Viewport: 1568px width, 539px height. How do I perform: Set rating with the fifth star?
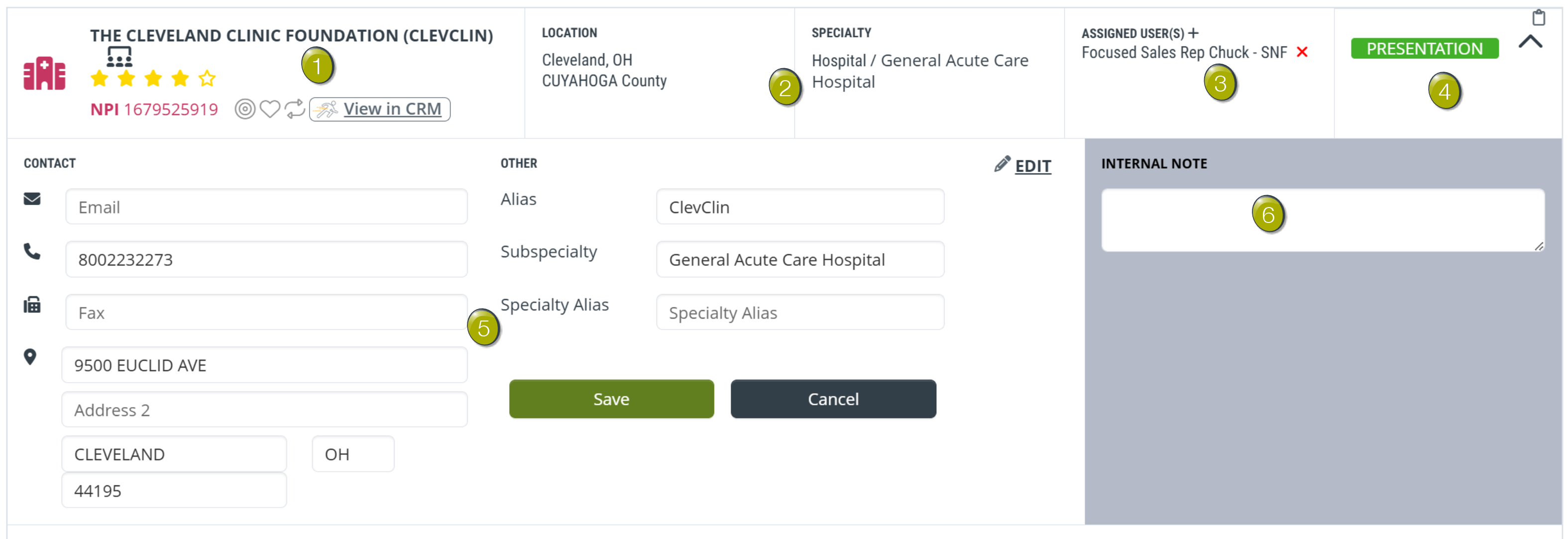point(207,79)
